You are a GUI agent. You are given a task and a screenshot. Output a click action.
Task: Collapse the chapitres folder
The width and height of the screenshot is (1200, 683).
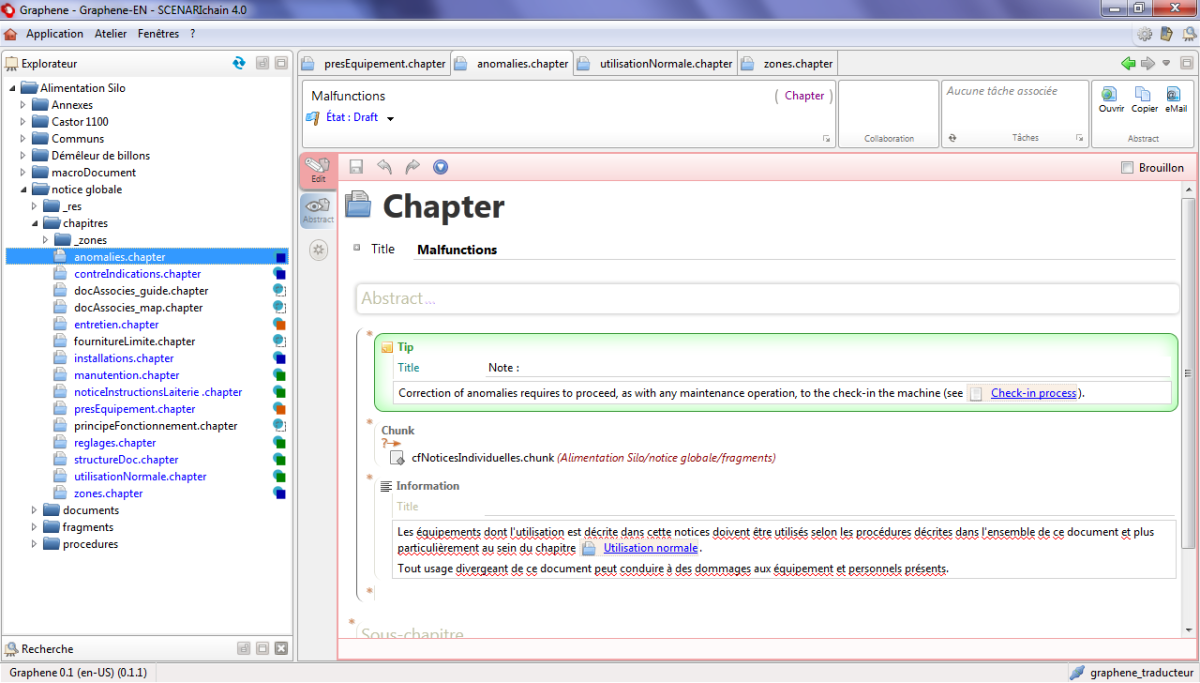(34, 223)
